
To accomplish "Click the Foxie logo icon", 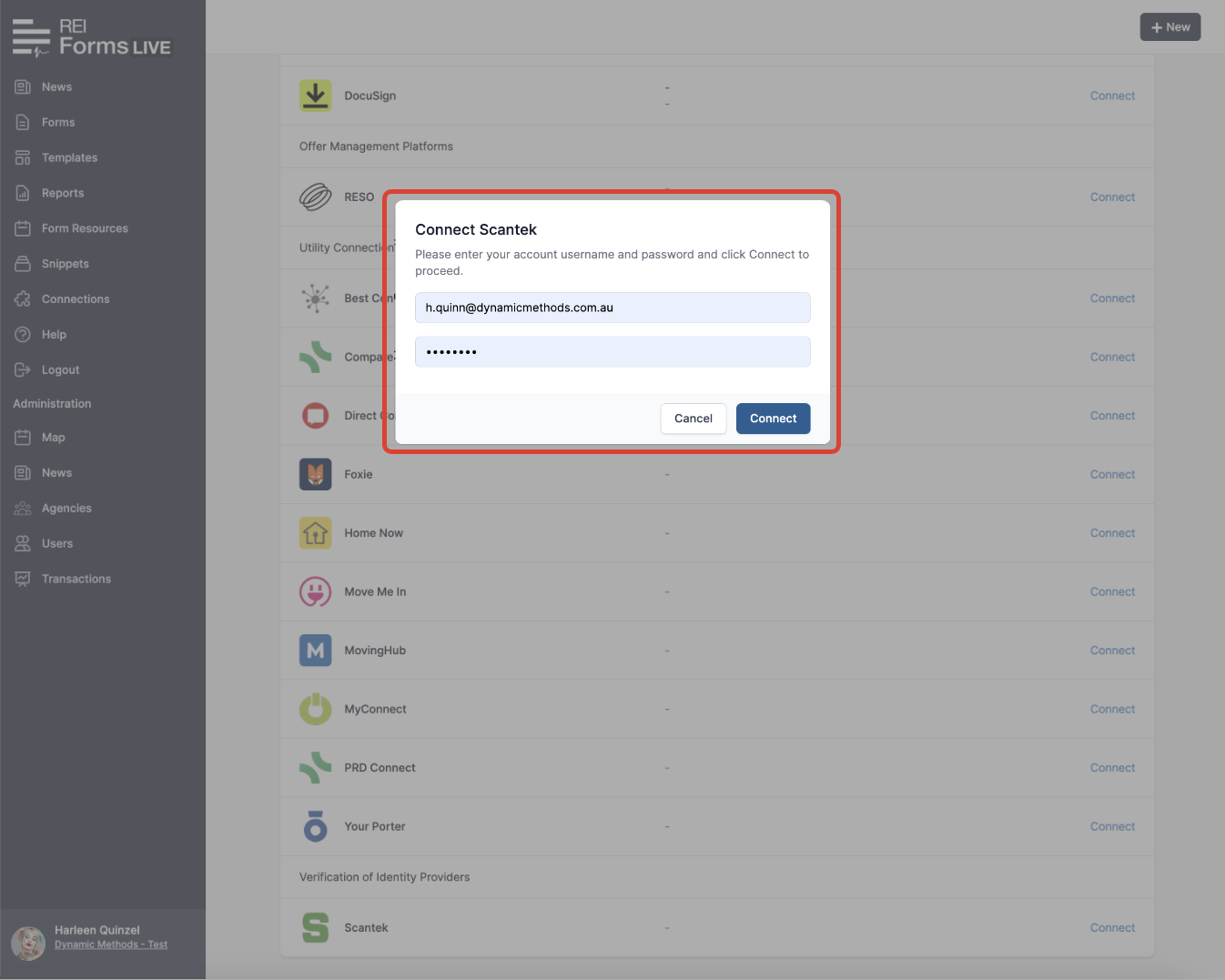I will coord(316,475).
